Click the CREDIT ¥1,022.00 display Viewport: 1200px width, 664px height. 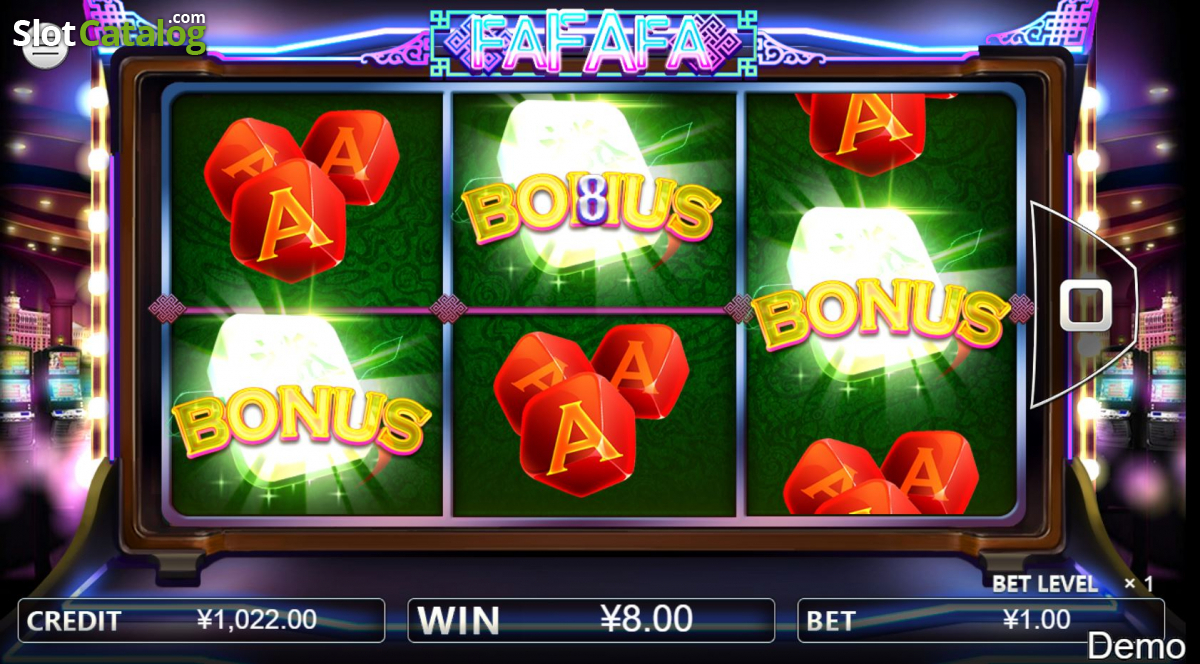(x=201, y=620)
